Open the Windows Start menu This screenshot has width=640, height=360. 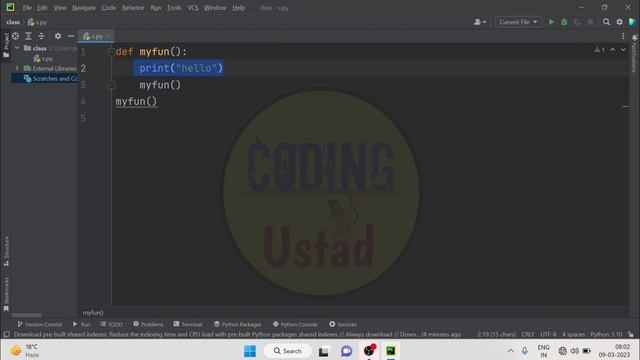click(250, 351)
